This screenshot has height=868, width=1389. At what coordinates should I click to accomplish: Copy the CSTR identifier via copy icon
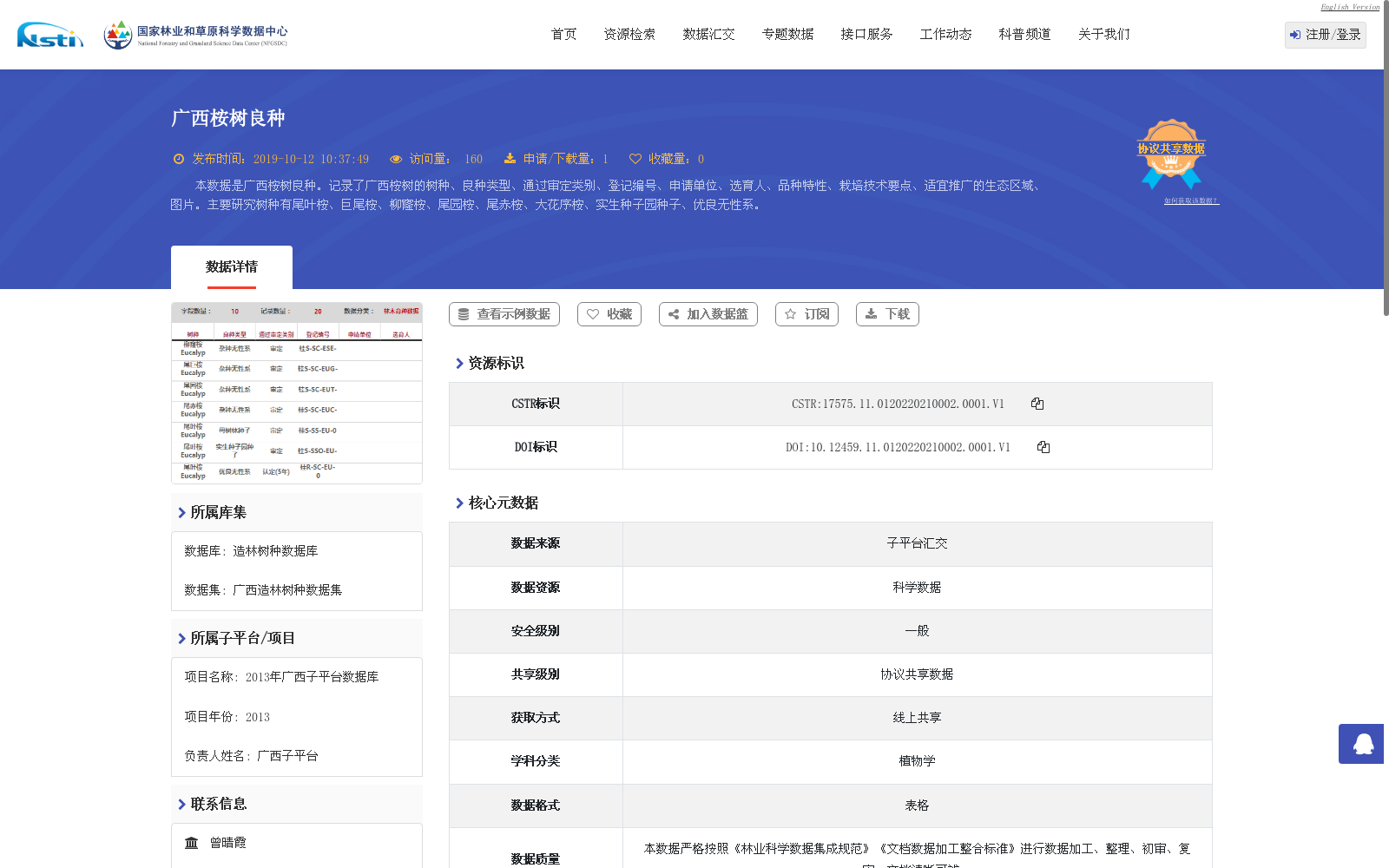click(1037, 404)
